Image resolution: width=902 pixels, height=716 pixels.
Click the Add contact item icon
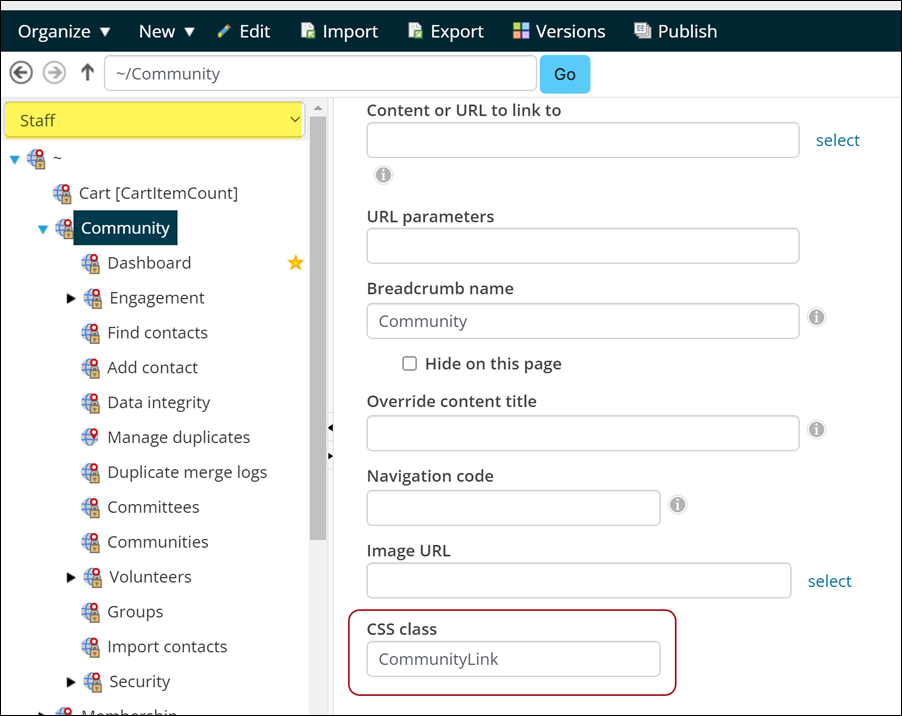tap(90, 367)
